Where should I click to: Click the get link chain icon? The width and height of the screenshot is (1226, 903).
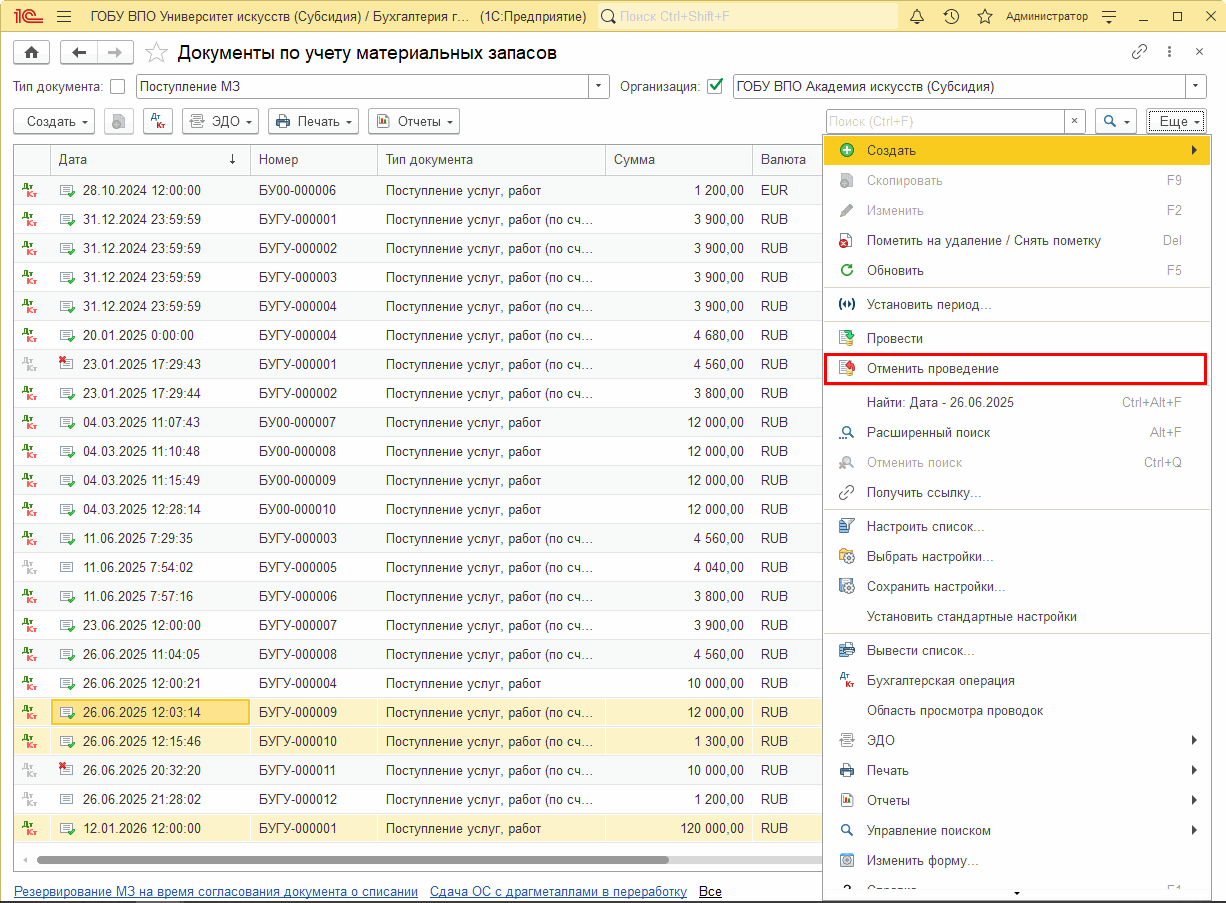1139,52
